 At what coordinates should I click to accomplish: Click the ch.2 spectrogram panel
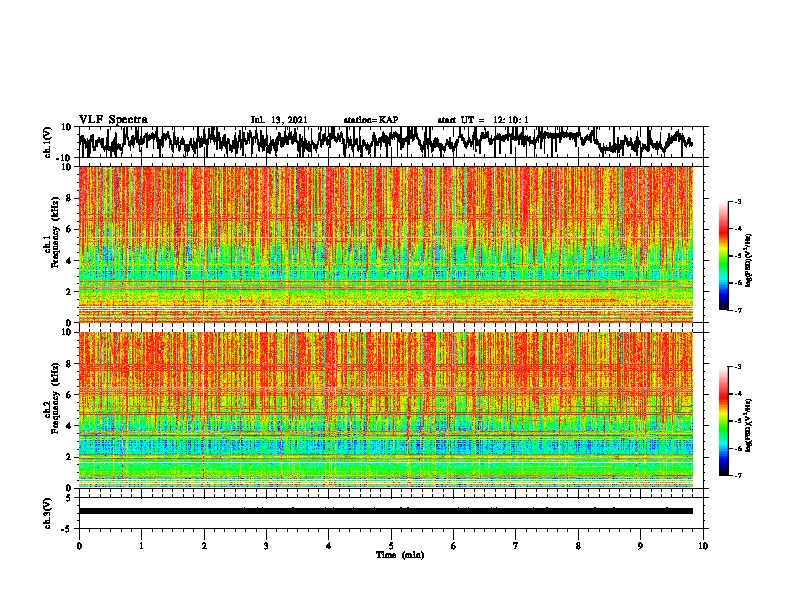386,410
